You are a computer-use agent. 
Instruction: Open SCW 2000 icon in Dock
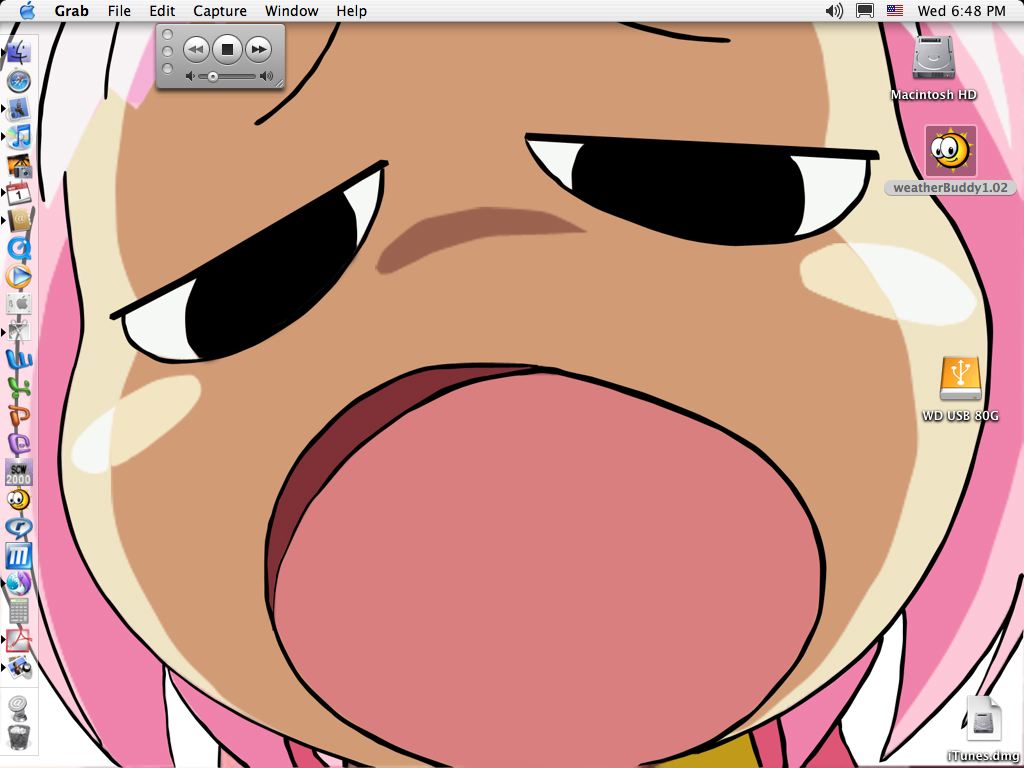18,472
